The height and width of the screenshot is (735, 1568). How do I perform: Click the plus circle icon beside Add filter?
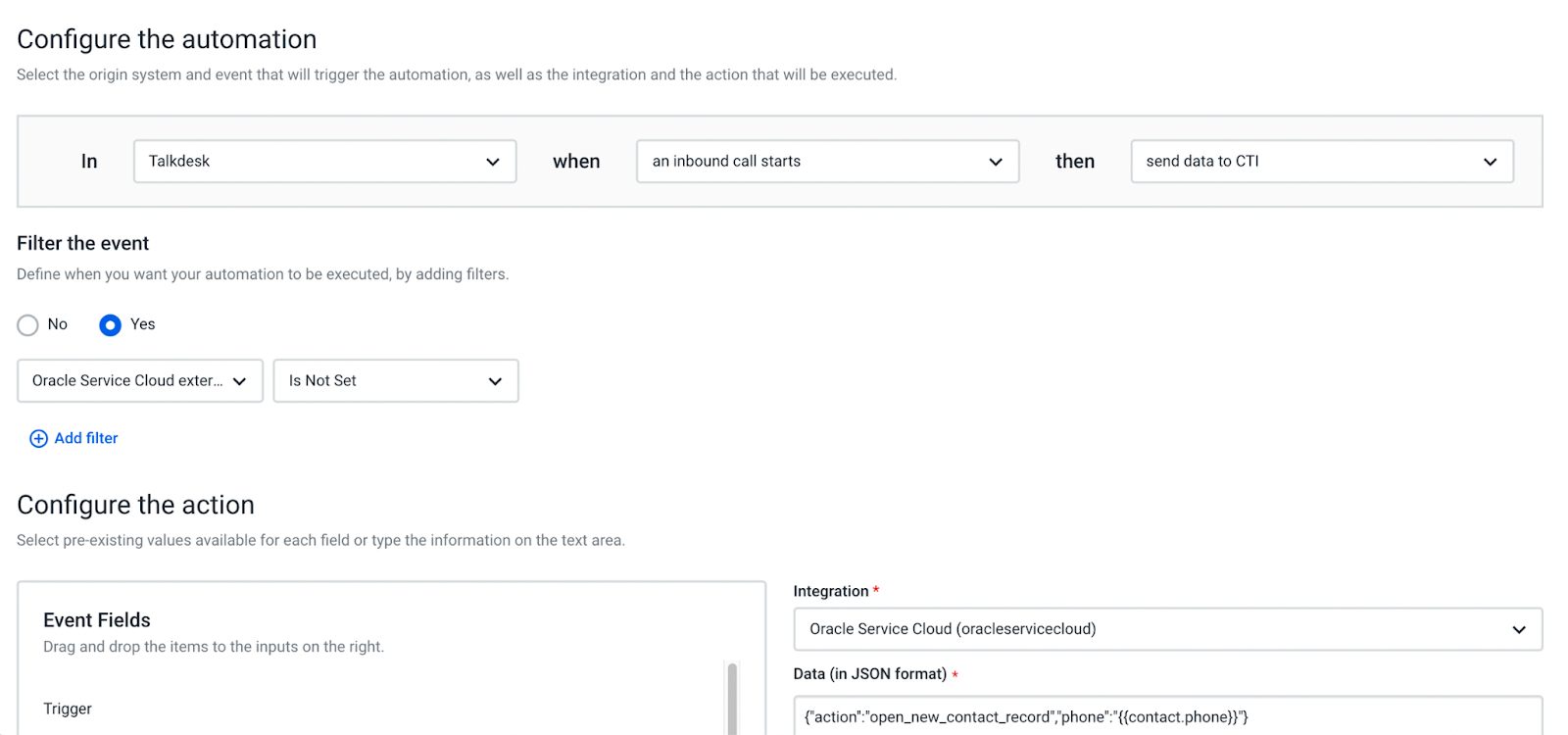tap(38, 439)
